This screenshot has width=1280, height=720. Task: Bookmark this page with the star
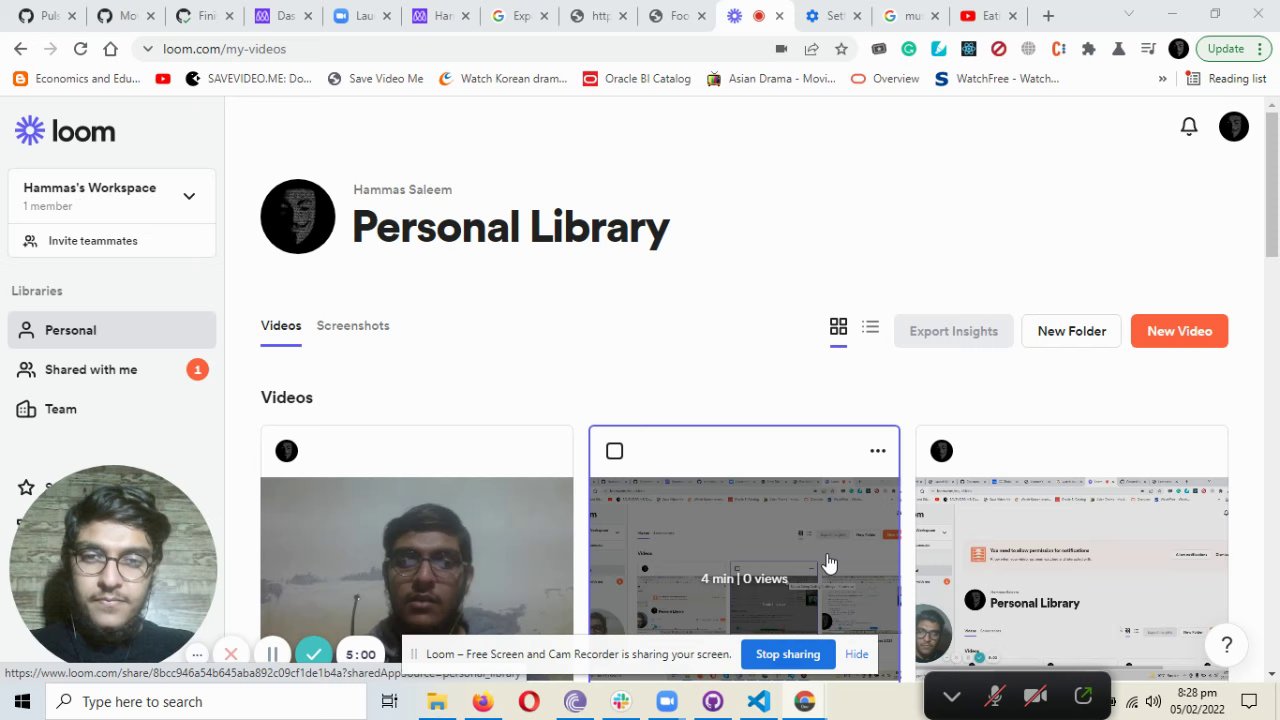click(x=841, y=49)
